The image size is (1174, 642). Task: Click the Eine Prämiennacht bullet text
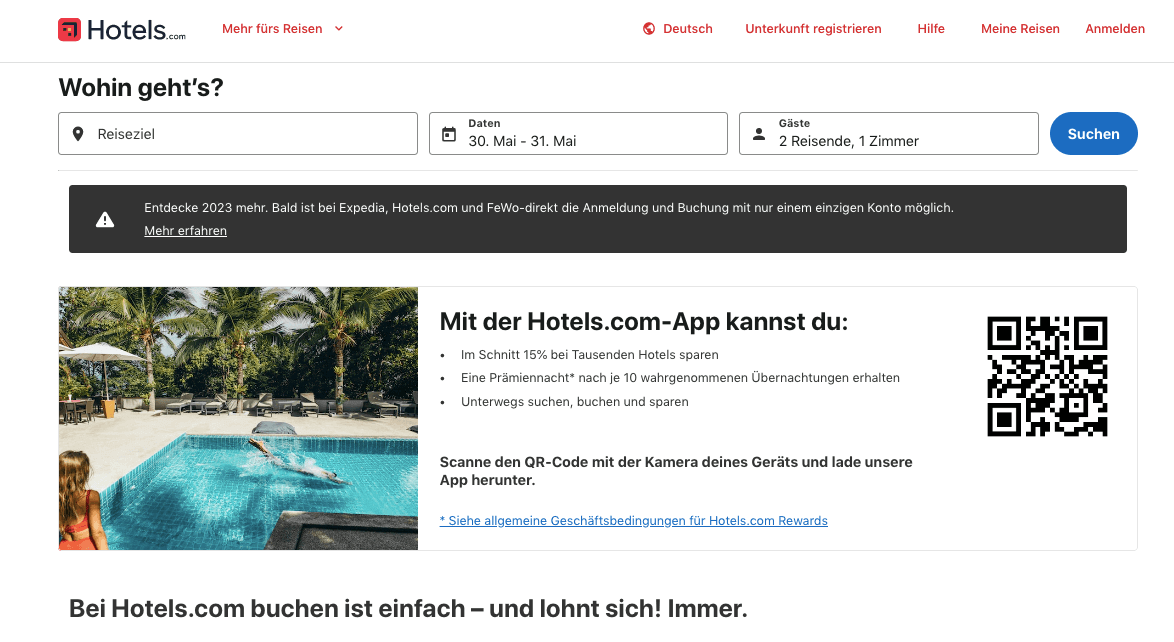click(x=680, y=378)
